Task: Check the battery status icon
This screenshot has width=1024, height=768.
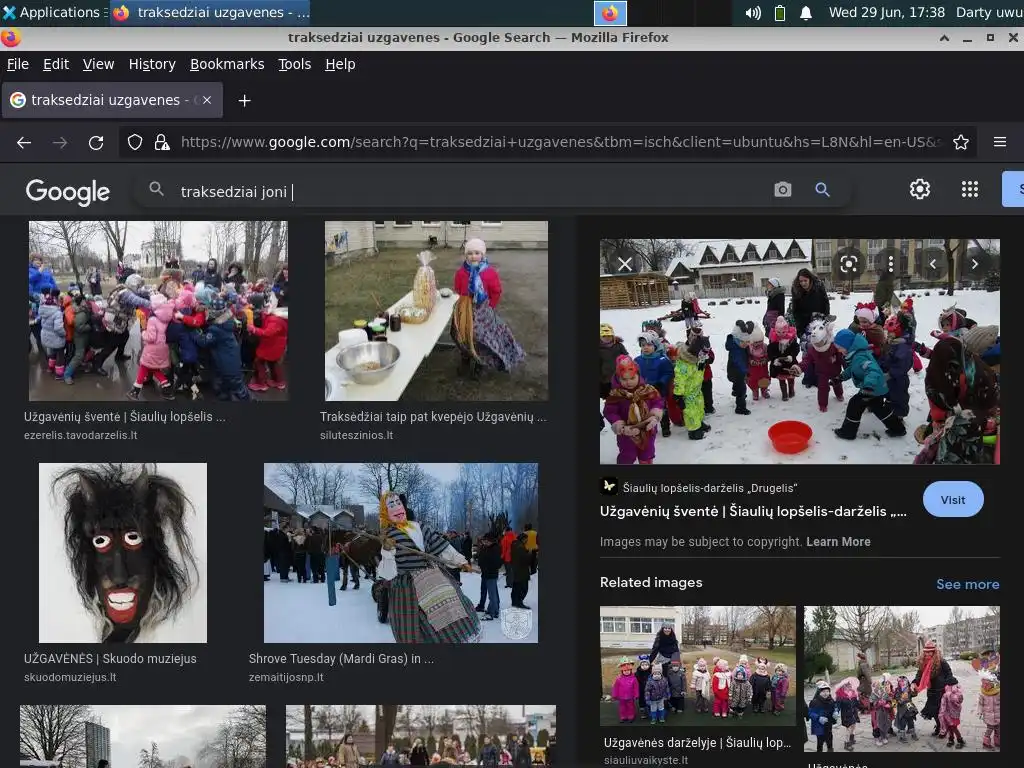Action: point(780,12)
